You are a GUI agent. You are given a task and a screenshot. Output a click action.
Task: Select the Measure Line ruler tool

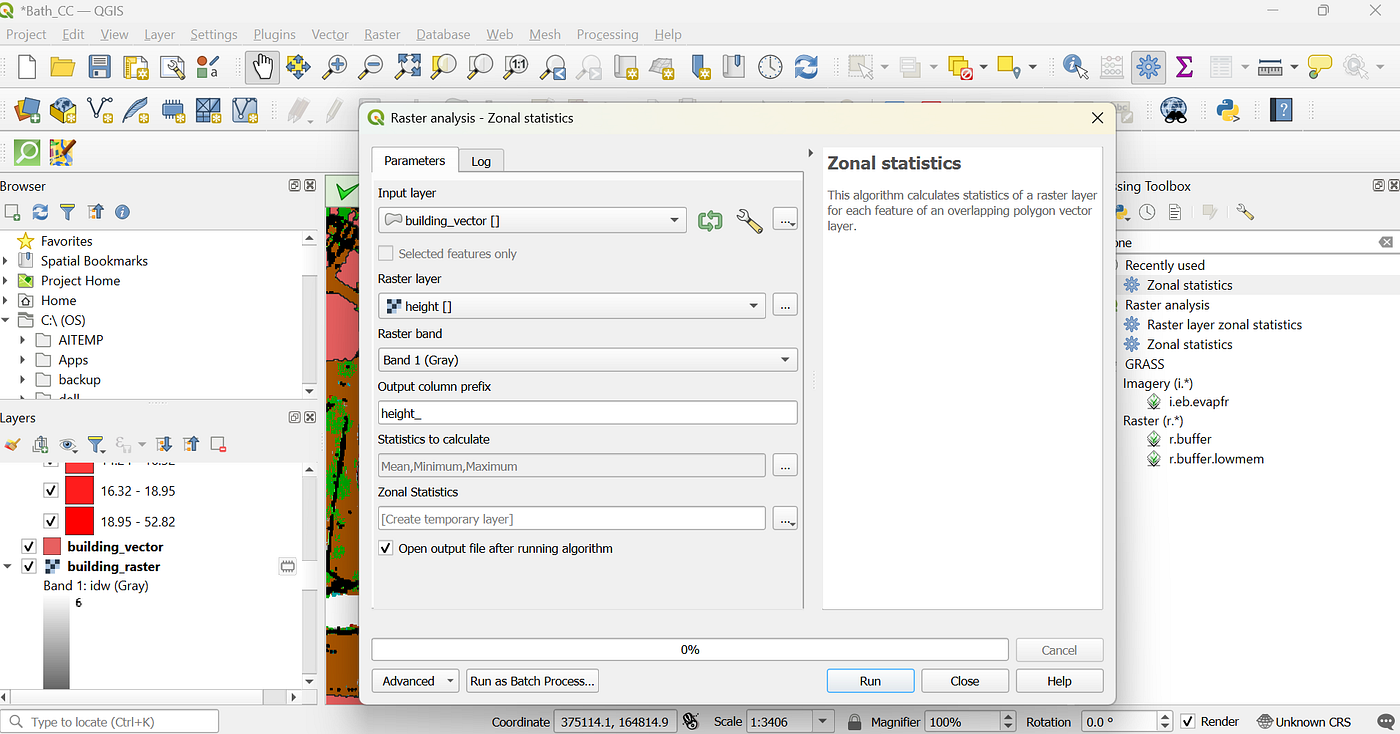coord(1270,67)
